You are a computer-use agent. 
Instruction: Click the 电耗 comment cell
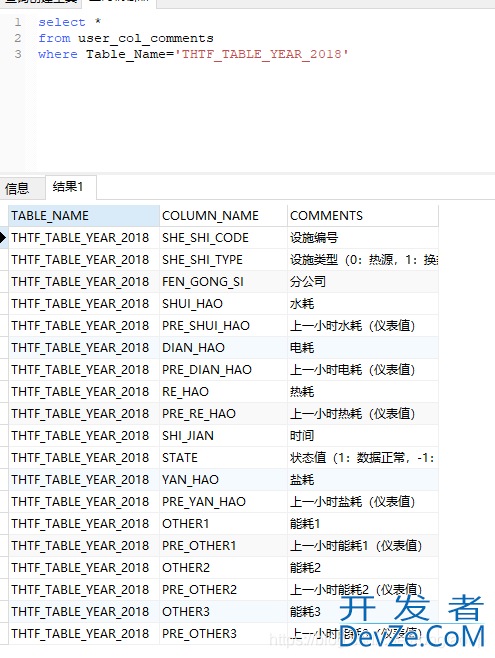click(x=363, y=348)
